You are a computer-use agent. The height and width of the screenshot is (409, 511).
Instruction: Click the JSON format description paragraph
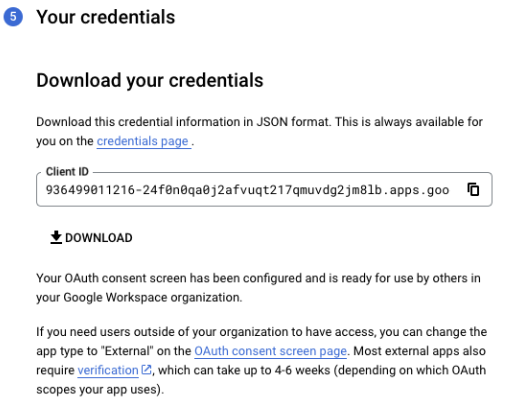coord(259,131)
